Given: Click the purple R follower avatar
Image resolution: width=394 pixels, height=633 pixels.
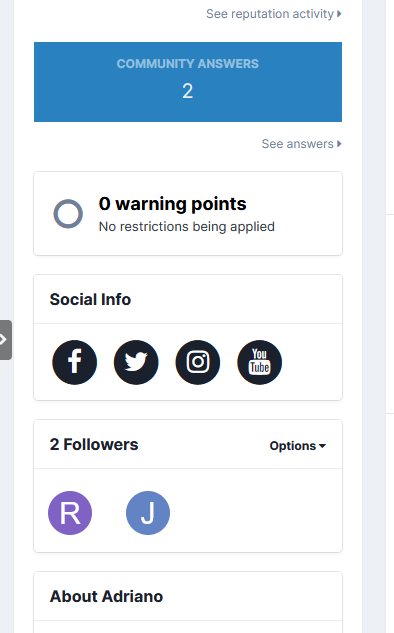Looking at the screenshot, I should [70, 513].
